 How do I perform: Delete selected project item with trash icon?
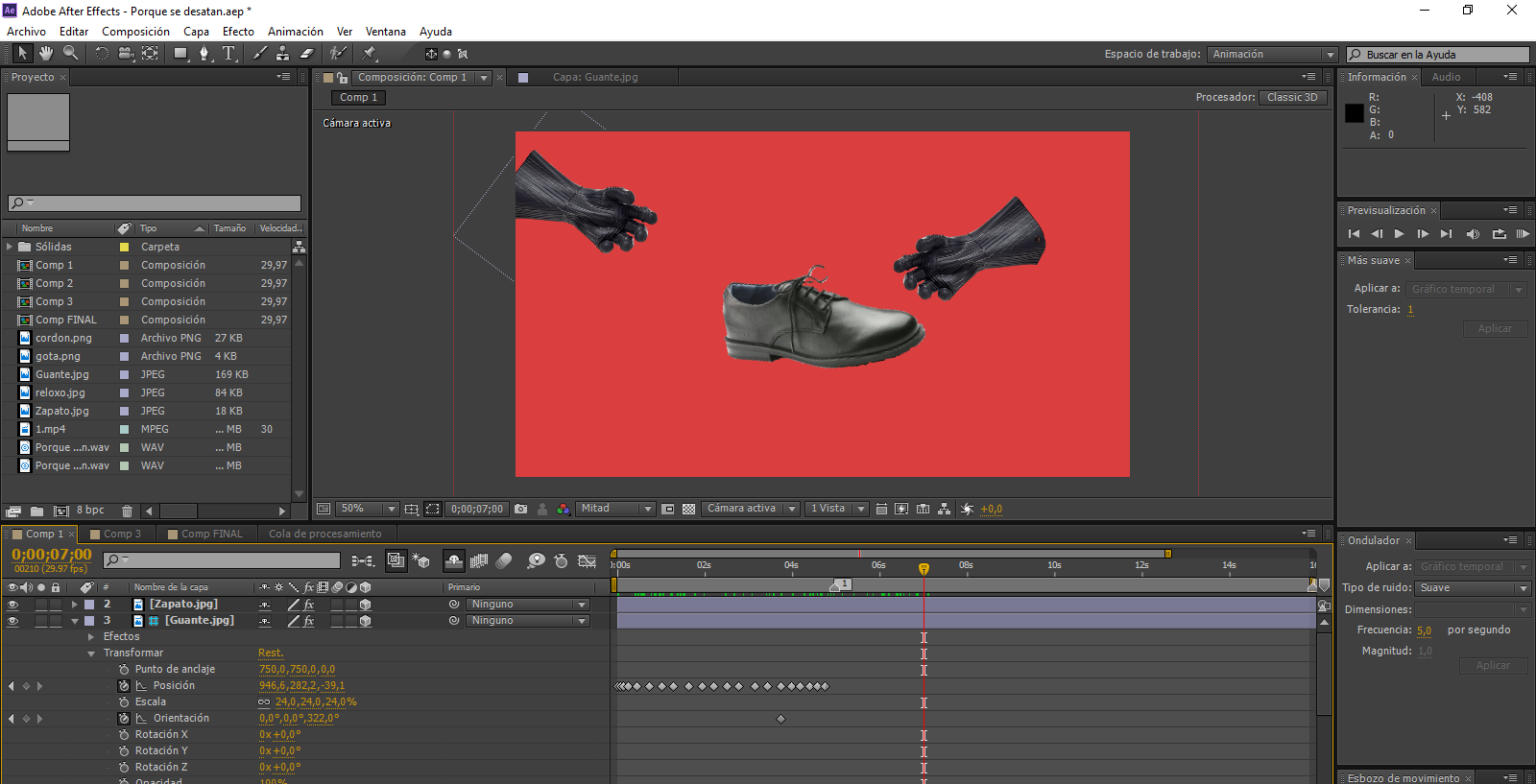coord(127,511)
